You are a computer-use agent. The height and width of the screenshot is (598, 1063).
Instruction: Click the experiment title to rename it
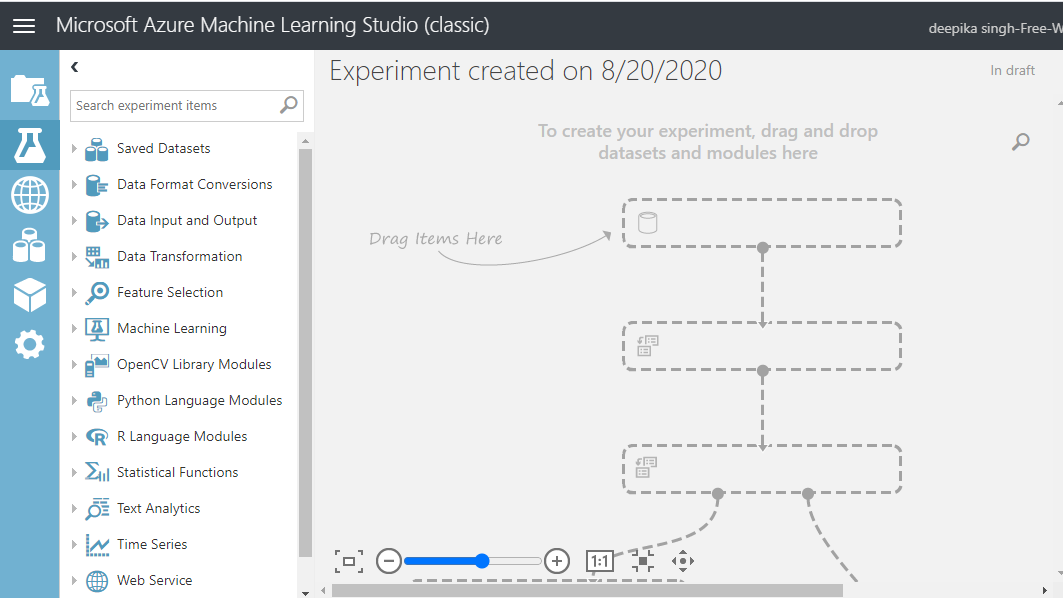click(x=525, y=71)
